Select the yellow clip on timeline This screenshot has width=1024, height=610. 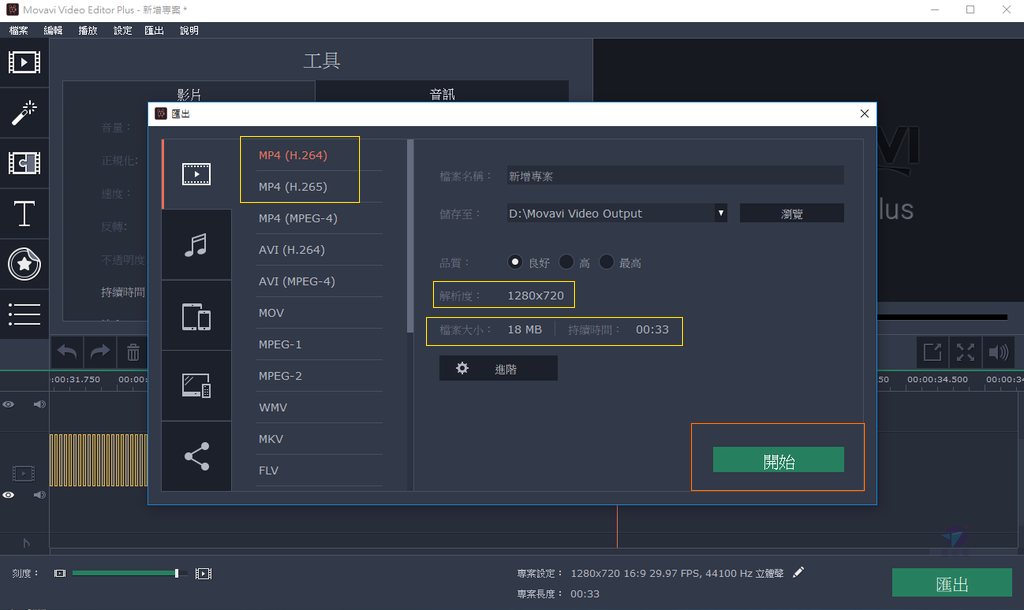[98, 460]
